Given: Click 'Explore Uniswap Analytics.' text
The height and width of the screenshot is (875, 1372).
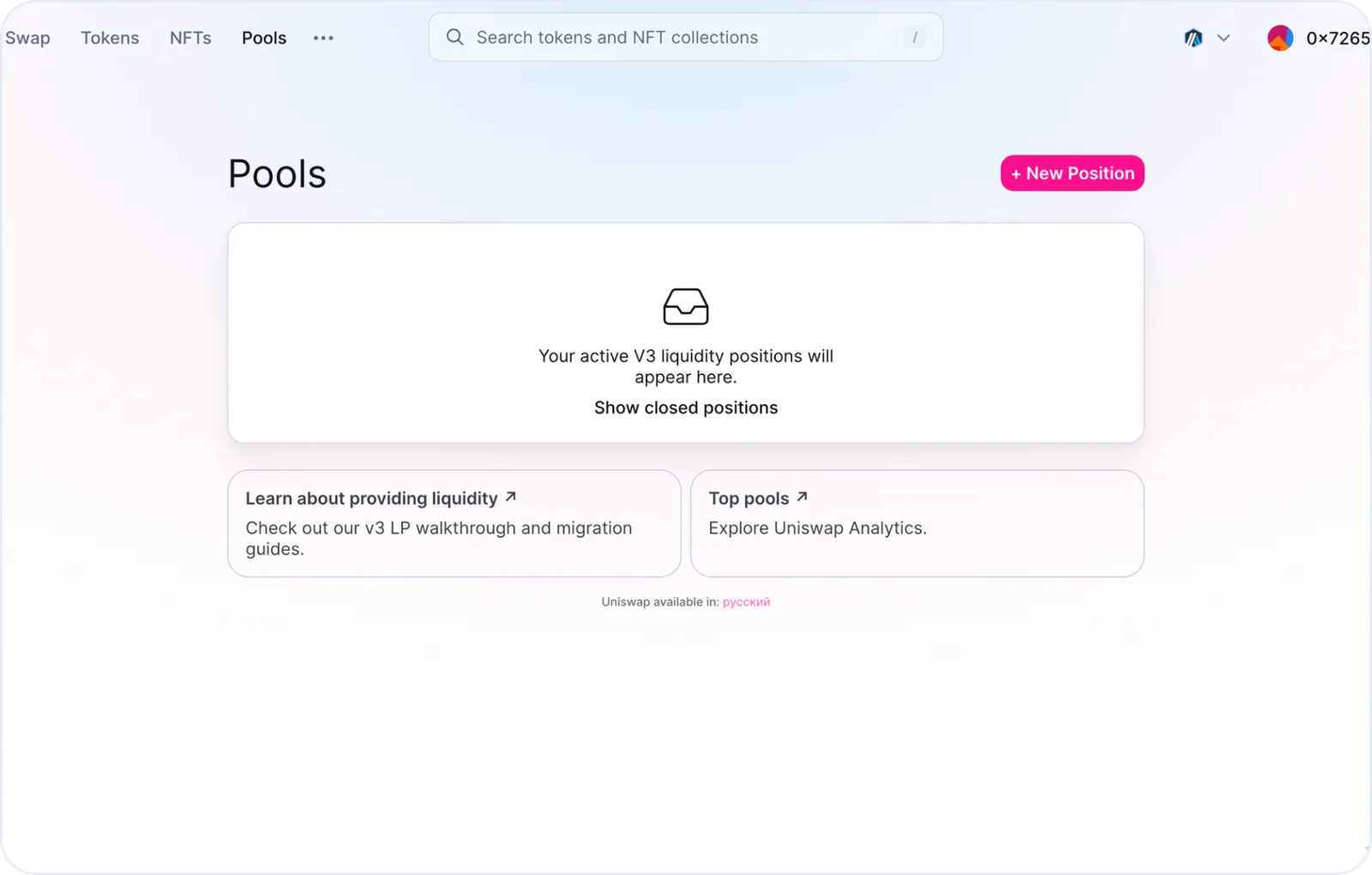Looking at the screenshot, I should tap(818, 528).
